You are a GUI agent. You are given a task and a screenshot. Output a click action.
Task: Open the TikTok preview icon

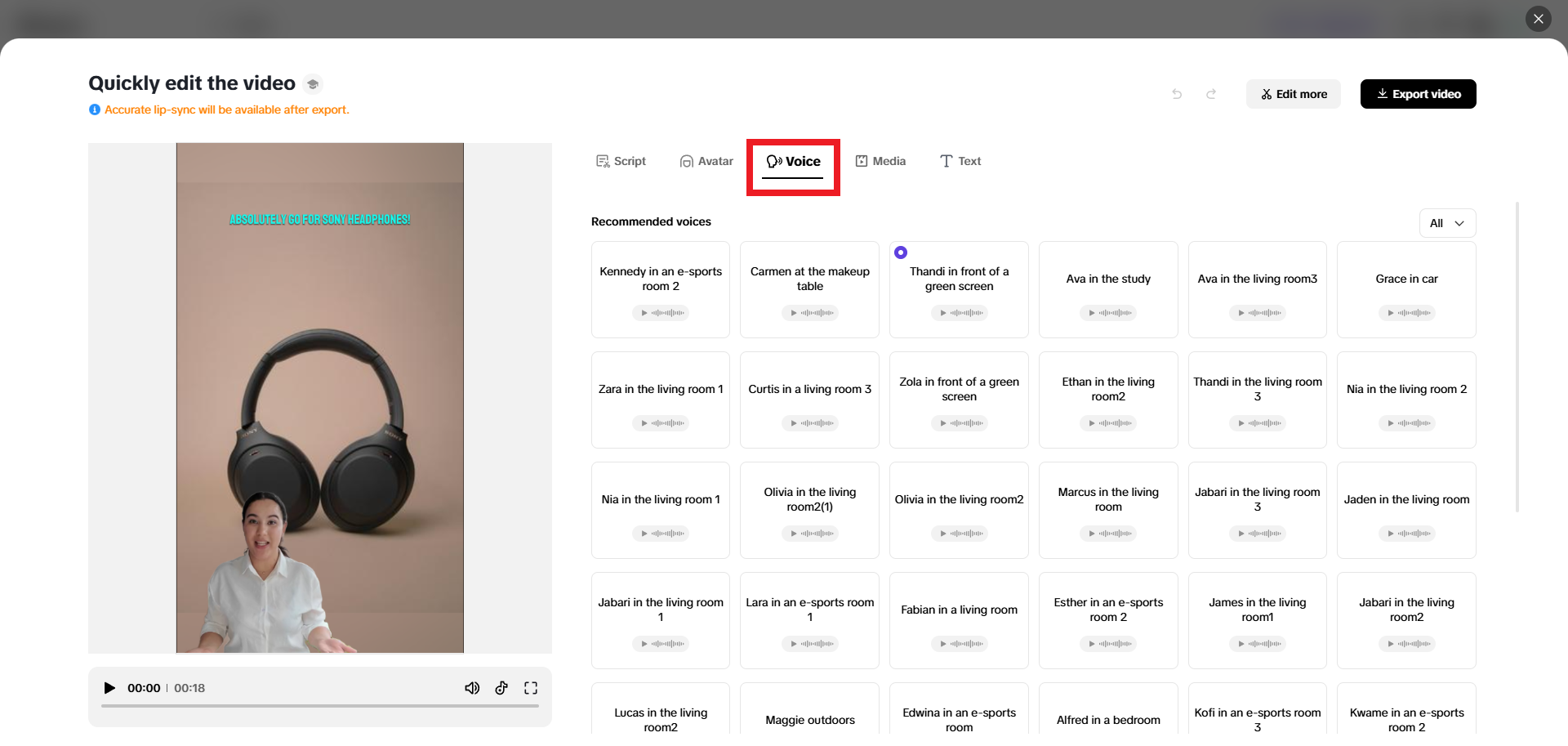tap(501, 688)
